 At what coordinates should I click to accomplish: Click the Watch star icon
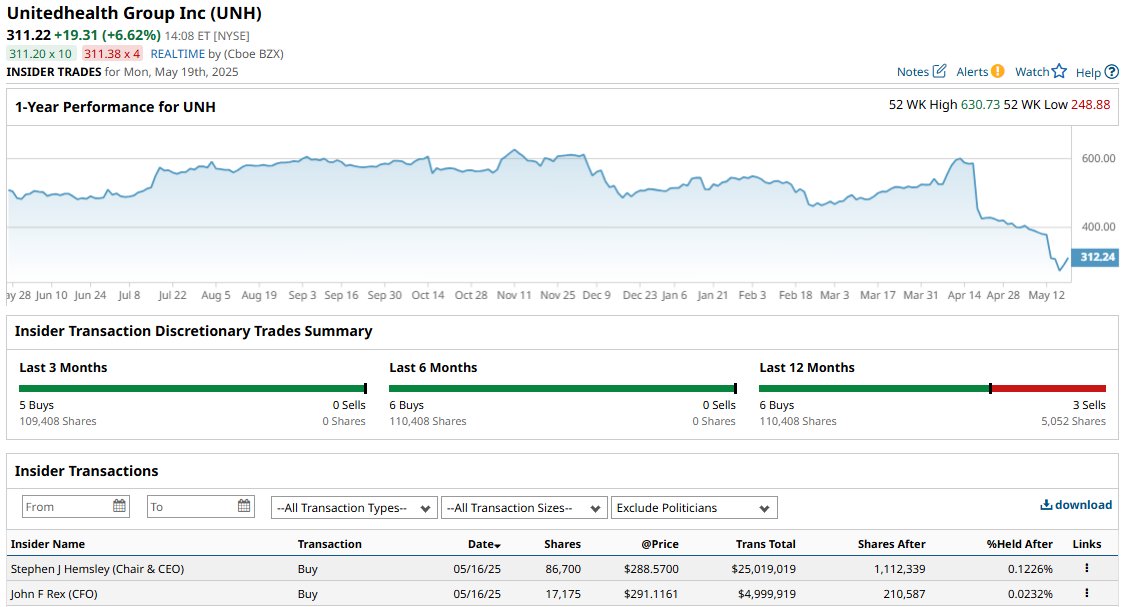[1059, 71]
